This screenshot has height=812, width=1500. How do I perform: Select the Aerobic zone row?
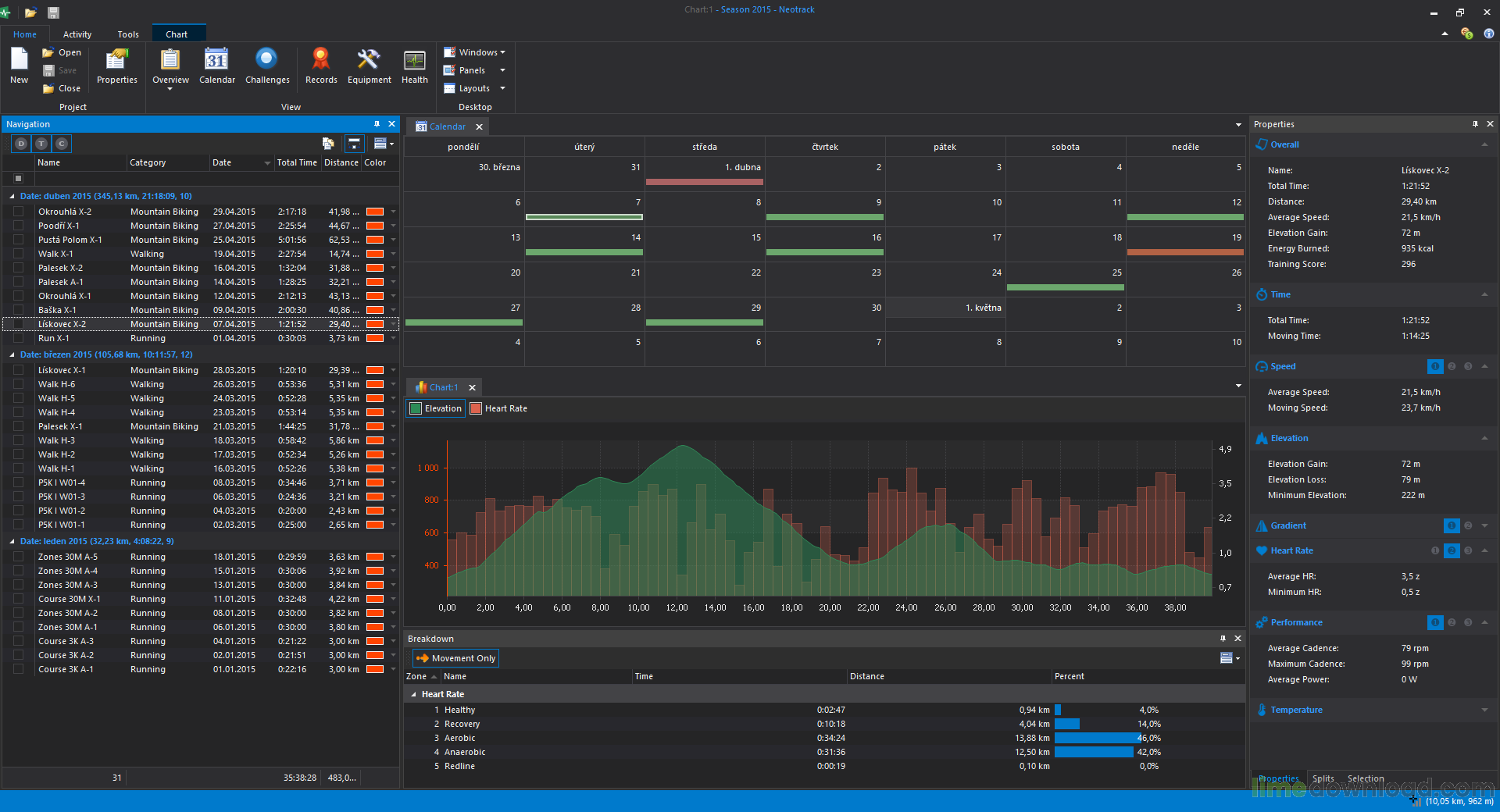coord(824,738)
